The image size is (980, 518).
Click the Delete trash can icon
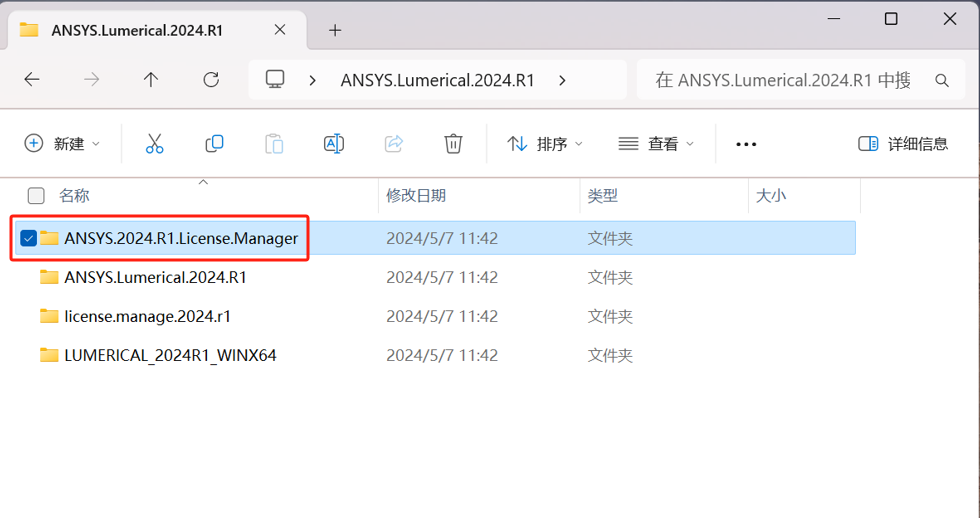[x=453, y=144]
